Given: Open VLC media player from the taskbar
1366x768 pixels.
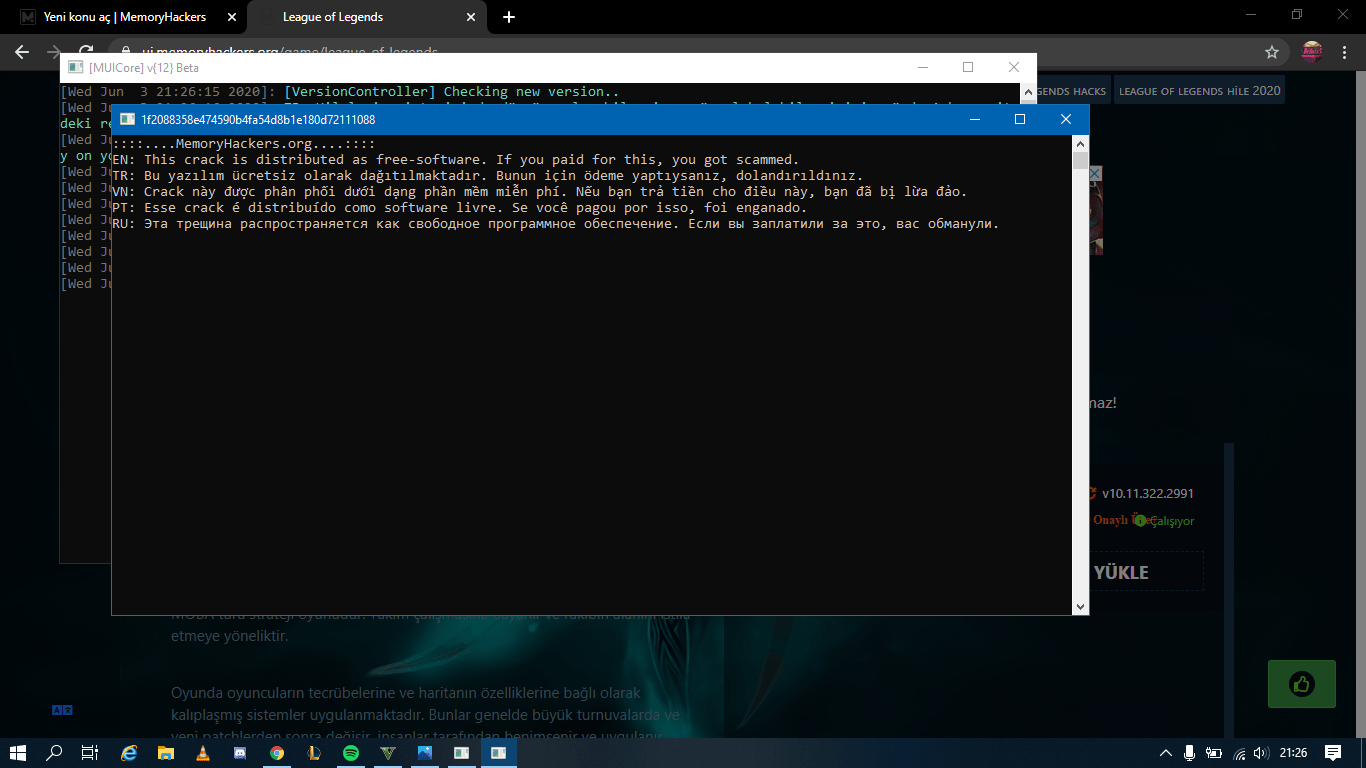Looking at the screenshot, I should (x=202, y=753).
